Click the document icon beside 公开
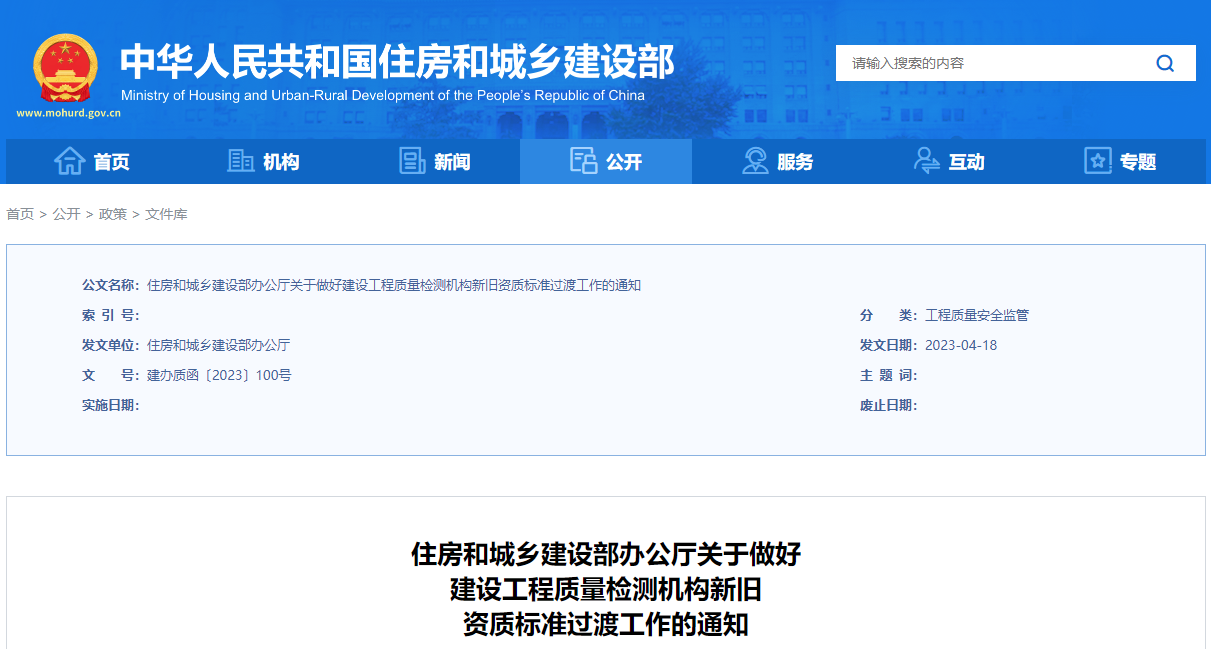Viewport: 1211px width, 649px height. (583, 161)
